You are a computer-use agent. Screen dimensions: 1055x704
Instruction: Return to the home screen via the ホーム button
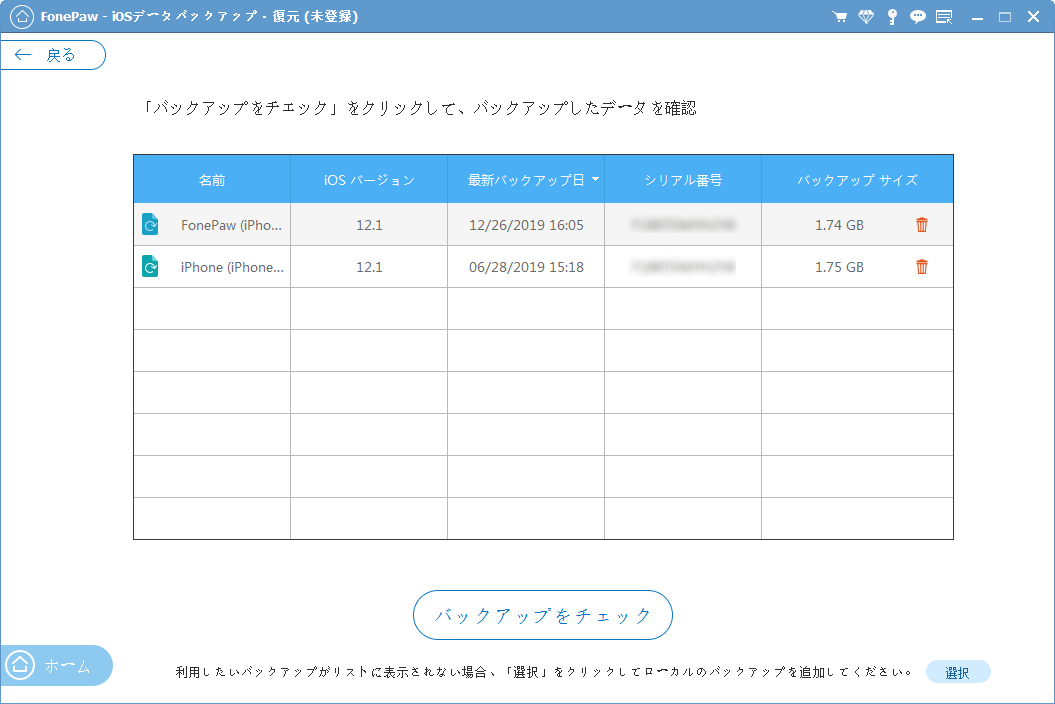coord(56,666)
